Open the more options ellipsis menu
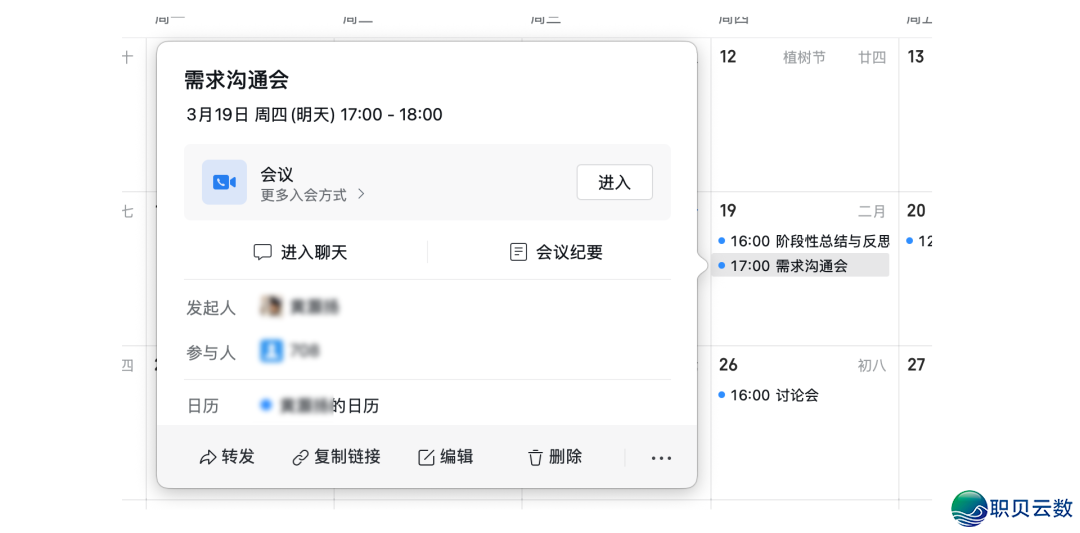The image size is (1080, 533). click(x=661, y=457)
